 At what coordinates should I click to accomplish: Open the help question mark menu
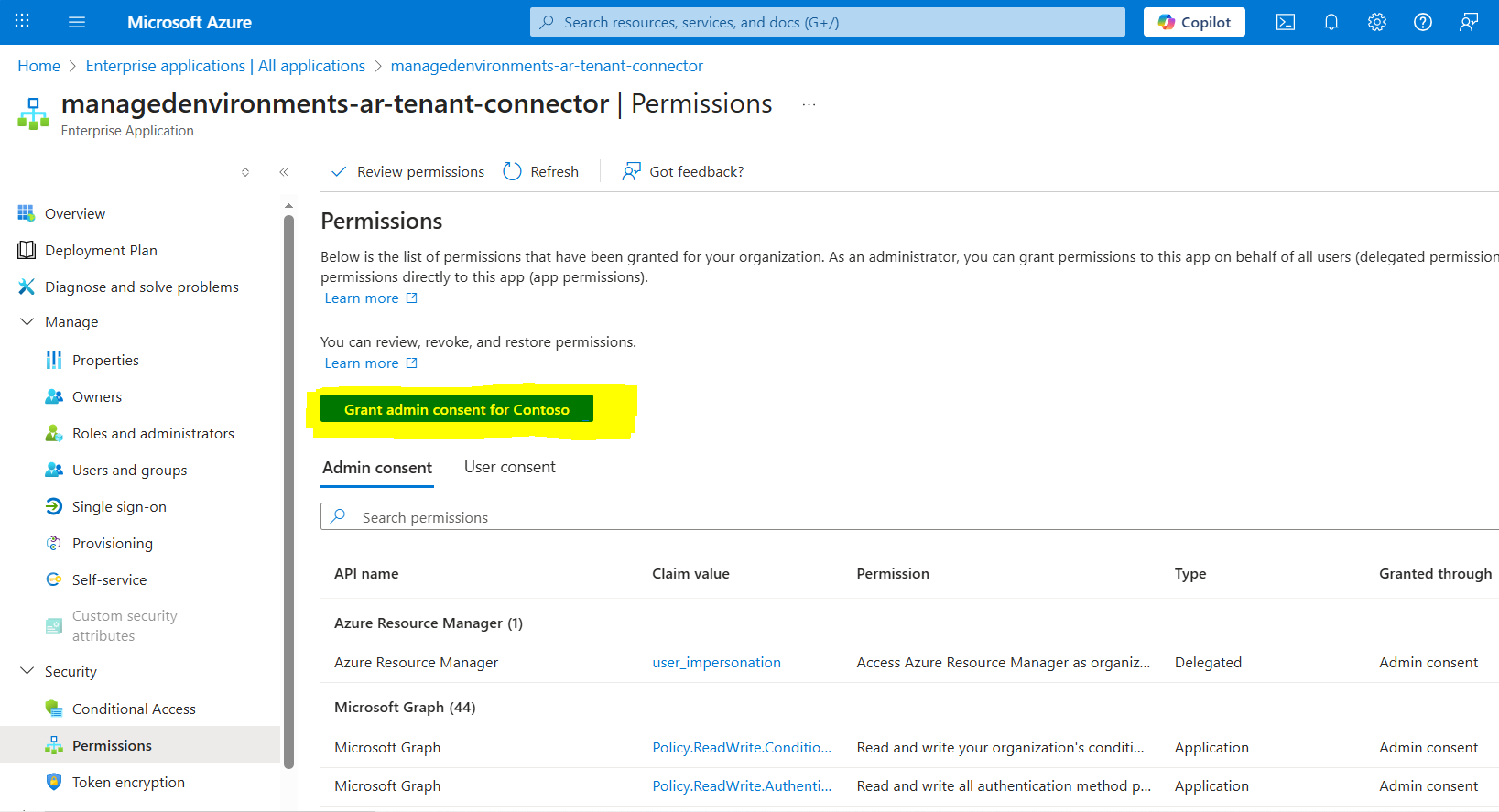tap(1423, 22)
